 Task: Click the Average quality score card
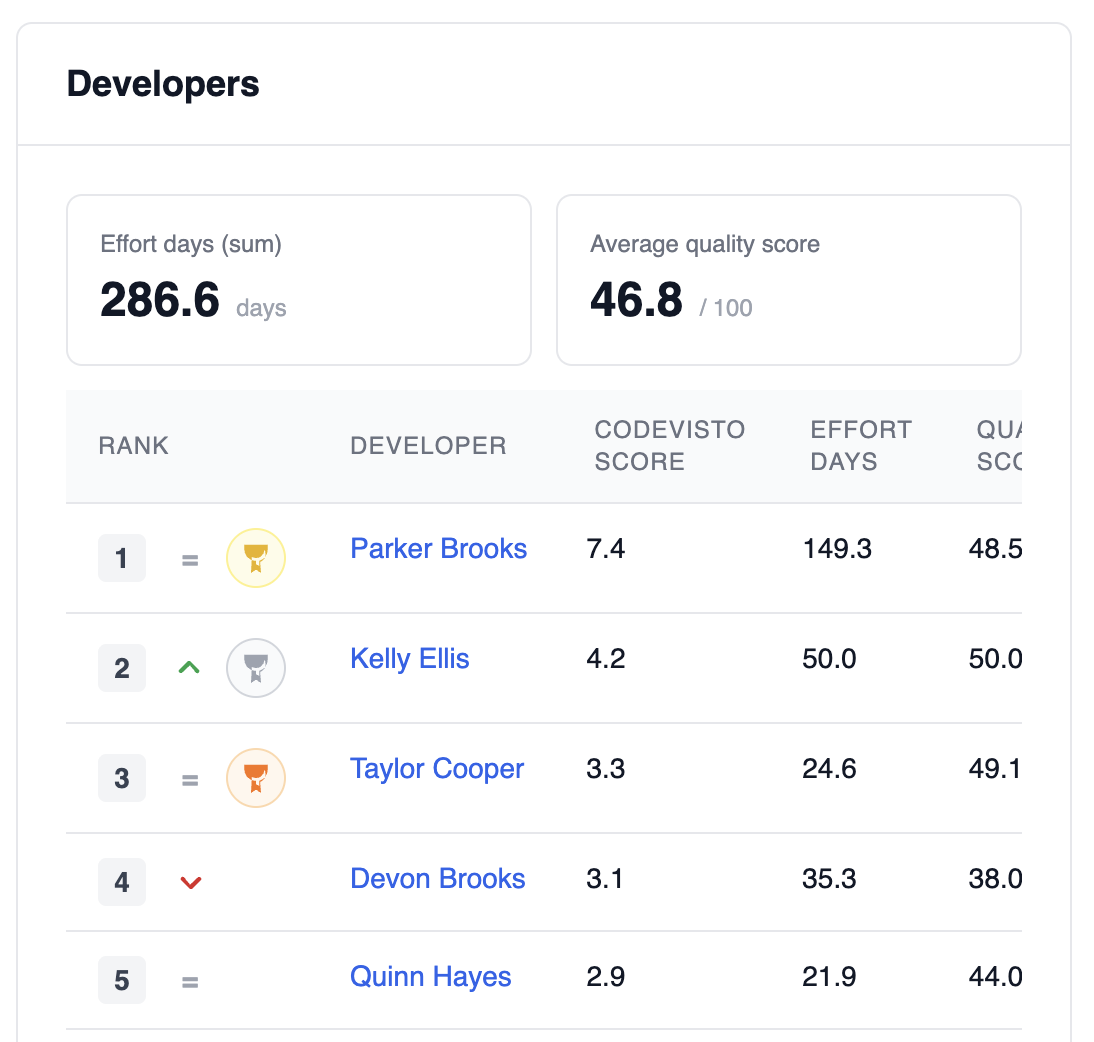(x=788, y=280)
